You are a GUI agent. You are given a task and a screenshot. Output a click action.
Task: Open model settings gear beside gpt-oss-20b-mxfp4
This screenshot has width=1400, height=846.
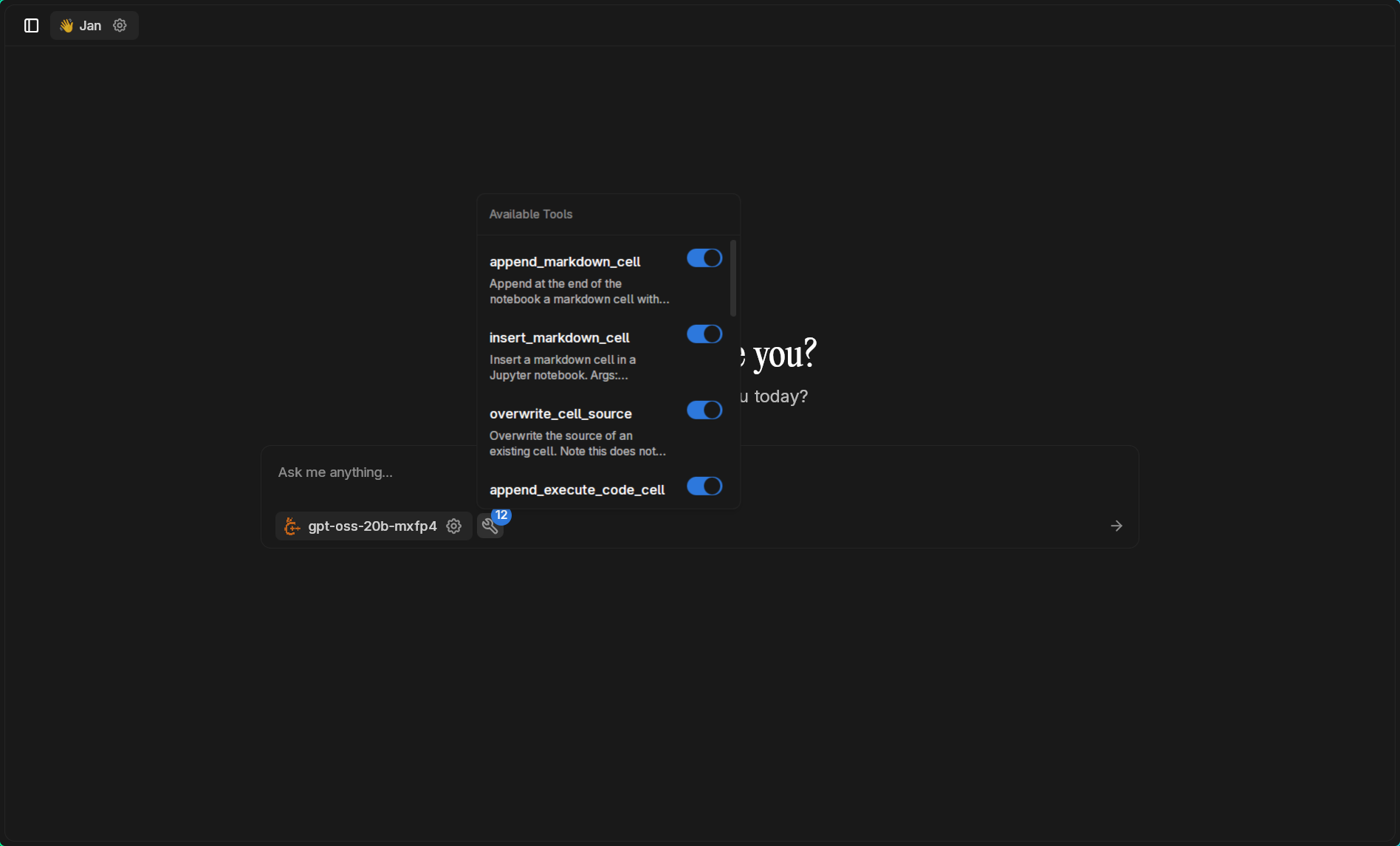click(x=454, y=526)
